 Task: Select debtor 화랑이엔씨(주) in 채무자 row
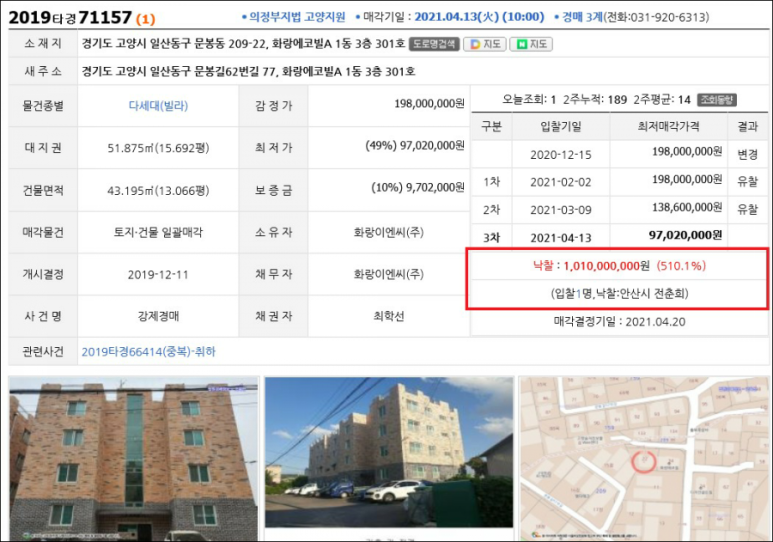click(388, 274)
